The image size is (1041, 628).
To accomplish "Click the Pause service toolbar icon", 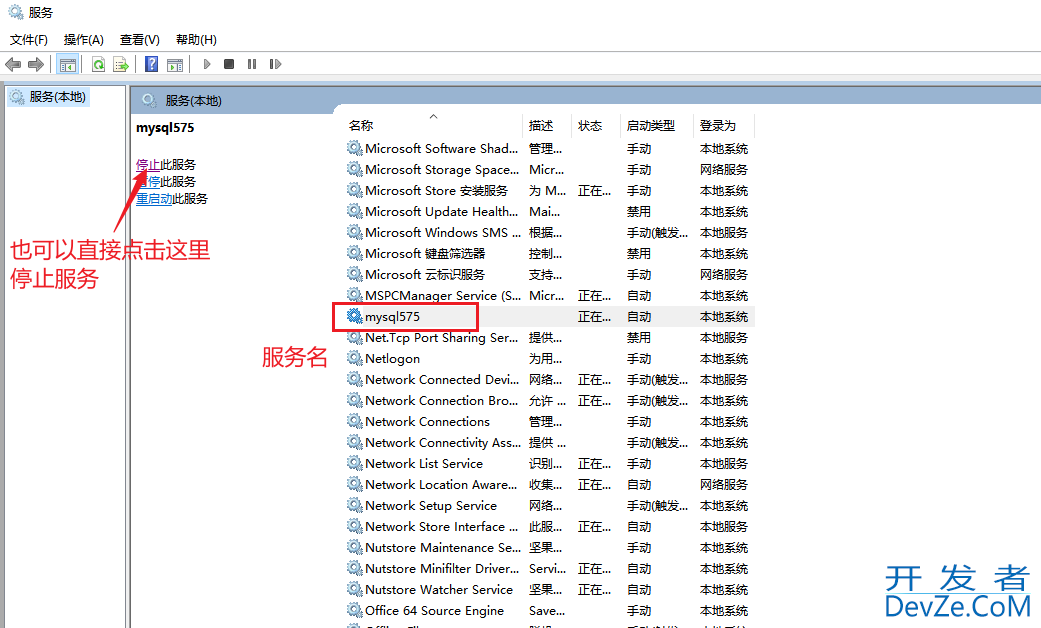I will tap(252, 64).
